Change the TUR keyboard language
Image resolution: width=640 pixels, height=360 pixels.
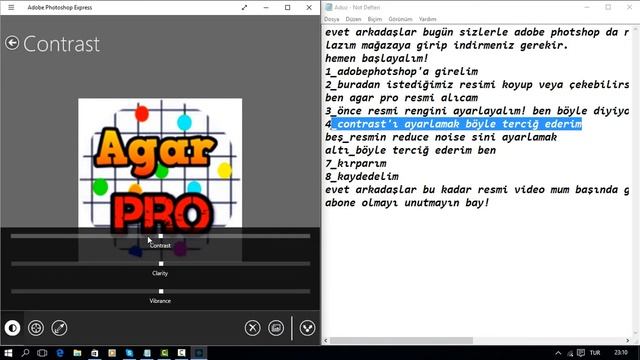tap(595, 353)
